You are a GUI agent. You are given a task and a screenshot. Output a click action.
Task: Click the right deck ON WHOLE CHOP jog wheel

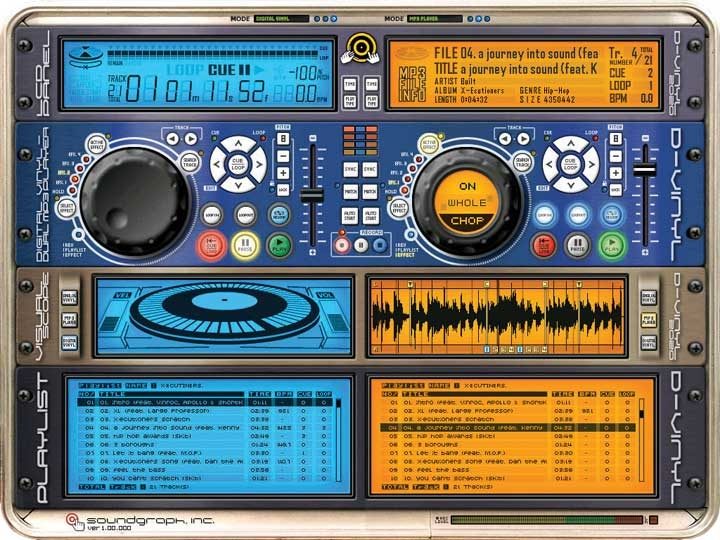[467, 202]
